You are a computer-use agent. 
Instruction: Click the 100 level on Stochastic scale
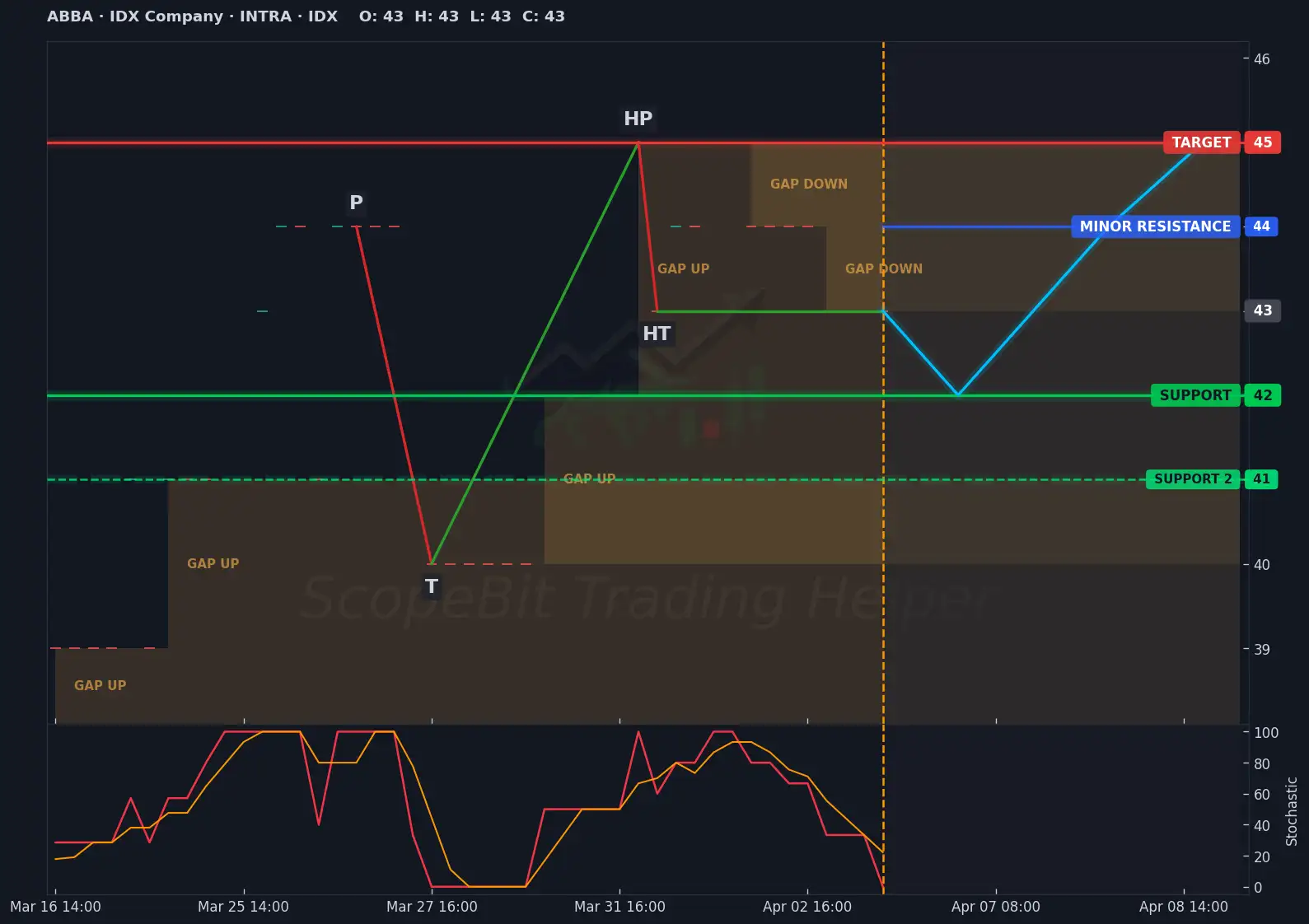pos(1265,733)
